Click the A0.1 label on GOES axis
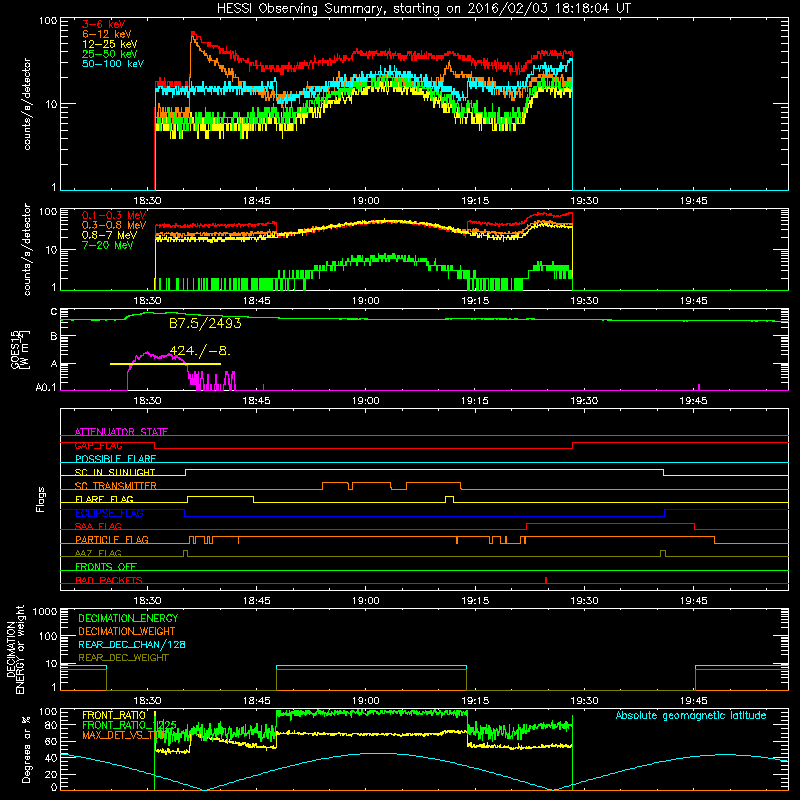 [x=46, y=388]
